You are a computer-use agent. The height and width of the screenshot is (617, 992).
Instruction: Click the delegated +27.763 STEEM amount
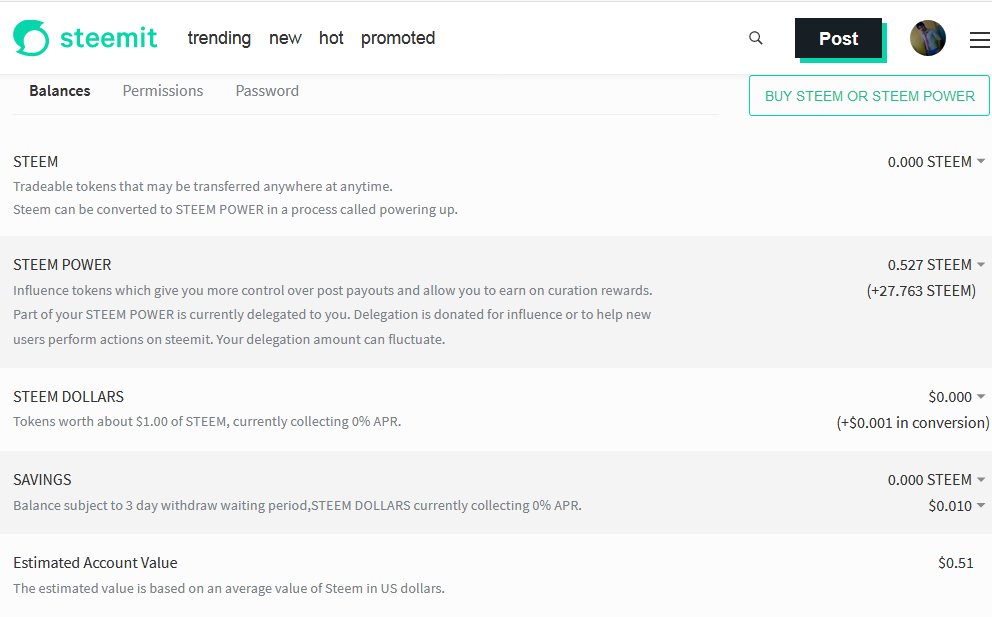click(x=921, y=291)
